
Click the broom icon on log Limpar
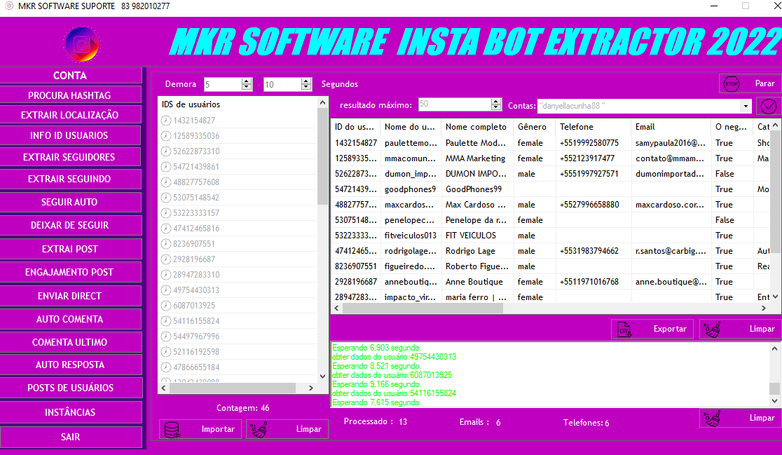712,418
